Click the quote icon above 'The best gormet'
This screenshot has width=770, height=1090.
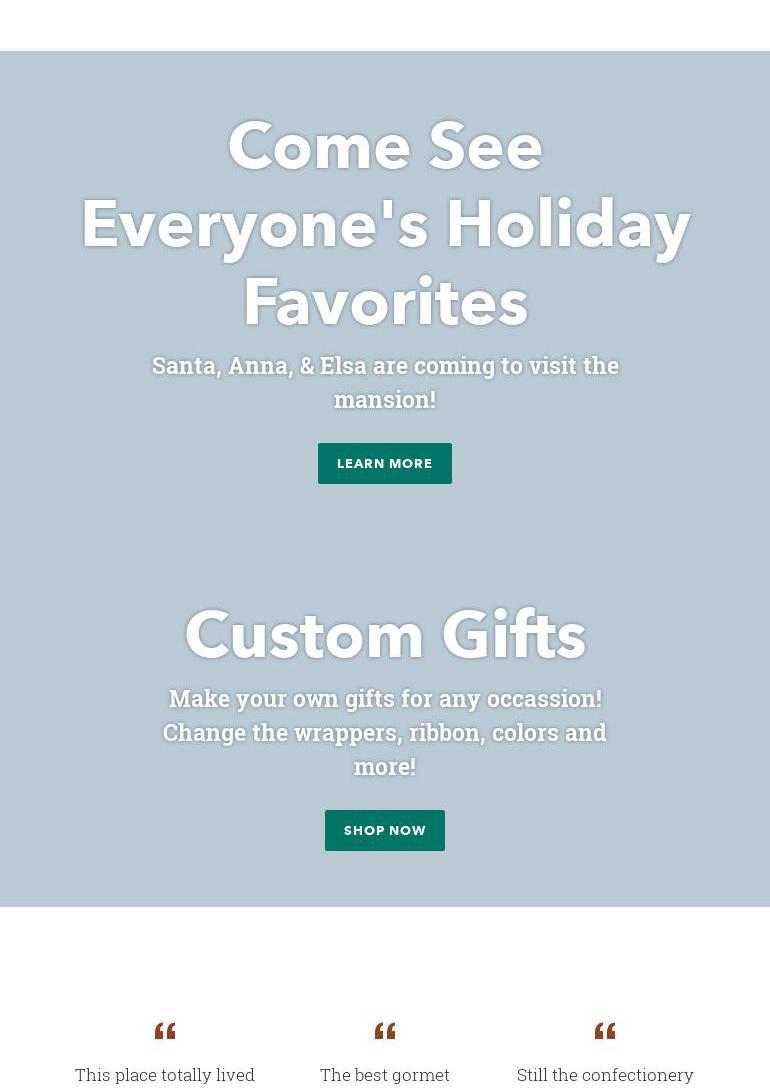pos(384,1030)
